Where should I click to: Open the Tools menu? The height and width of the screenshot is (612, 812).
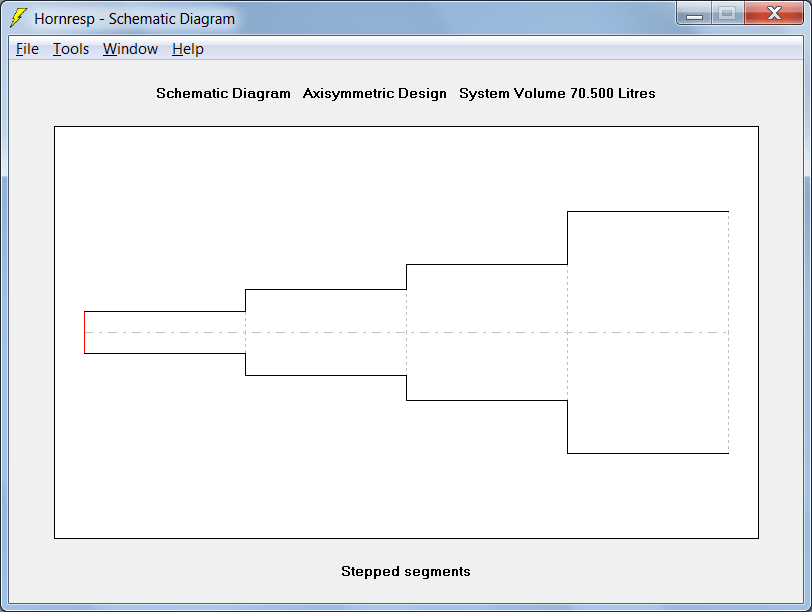click(x=71, y=49)
